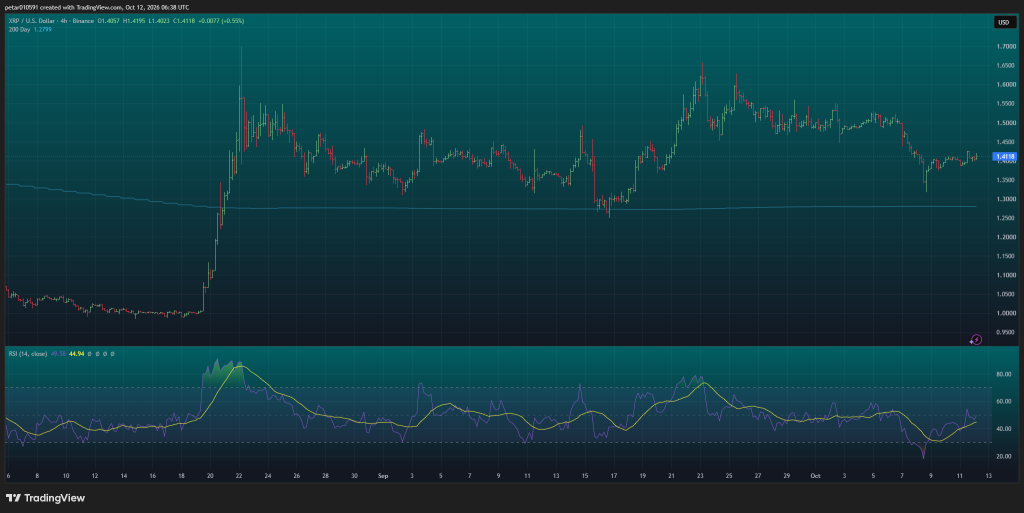This screenshot has height=513, width=1024.
Task: Click the change value +0.0077 (+0.55%)
Action: click(223, 21)
